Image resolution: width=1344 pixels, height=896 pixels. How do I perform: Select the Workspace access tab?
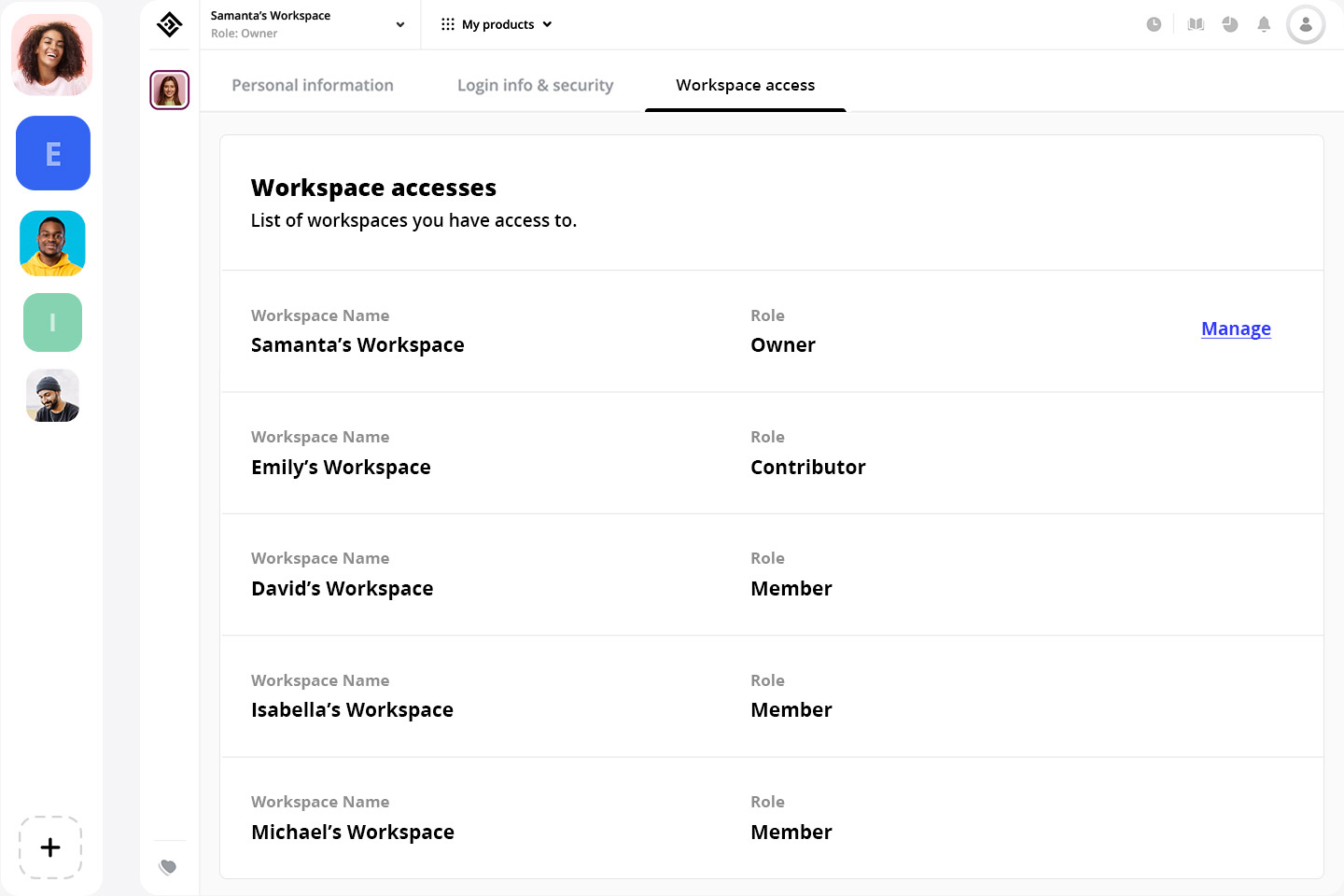click(x=745, y=85)
